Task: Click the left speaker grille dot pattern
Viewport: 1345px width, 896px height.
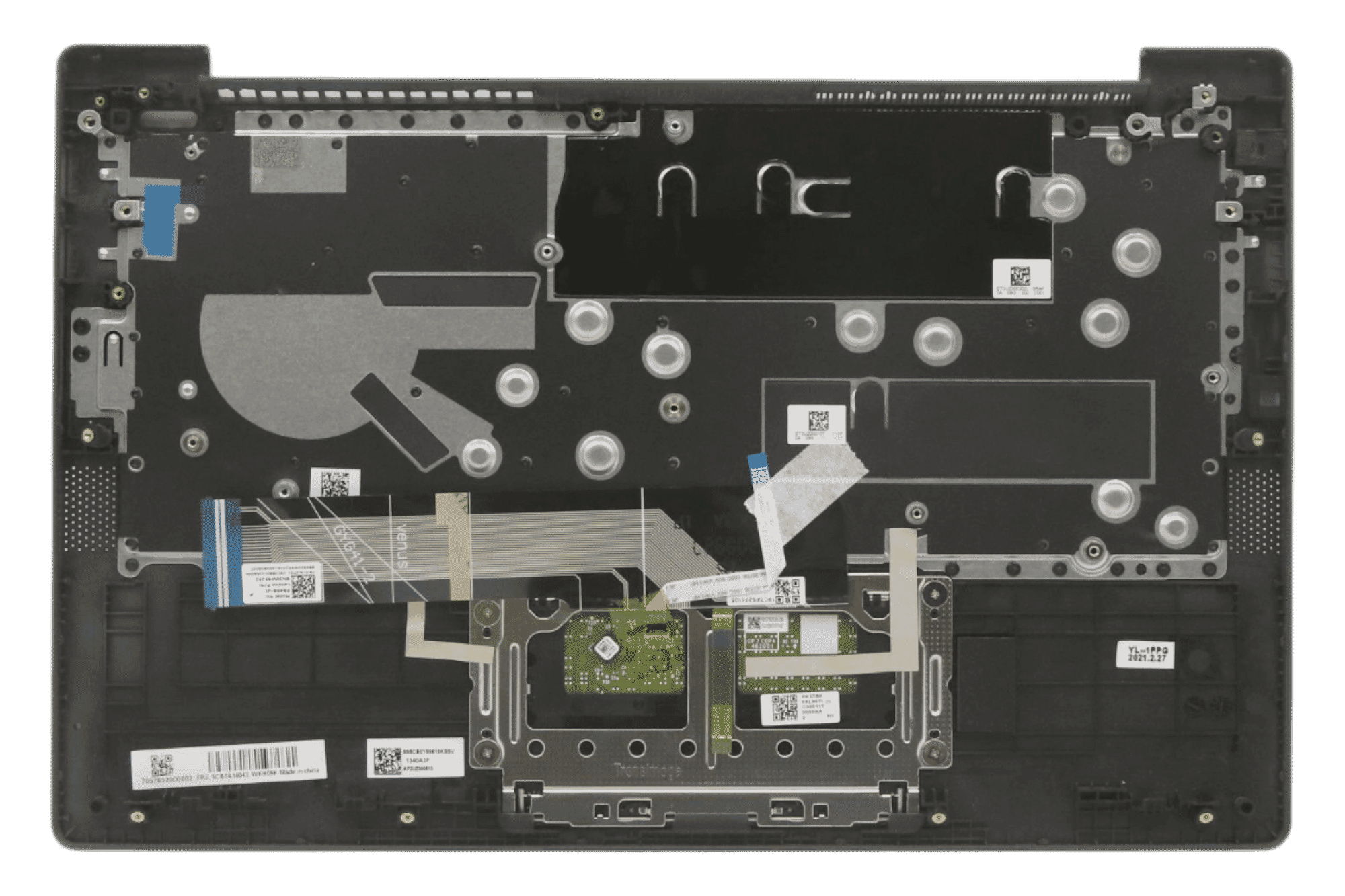Action: pyautogui.click(x=89, y=507)
